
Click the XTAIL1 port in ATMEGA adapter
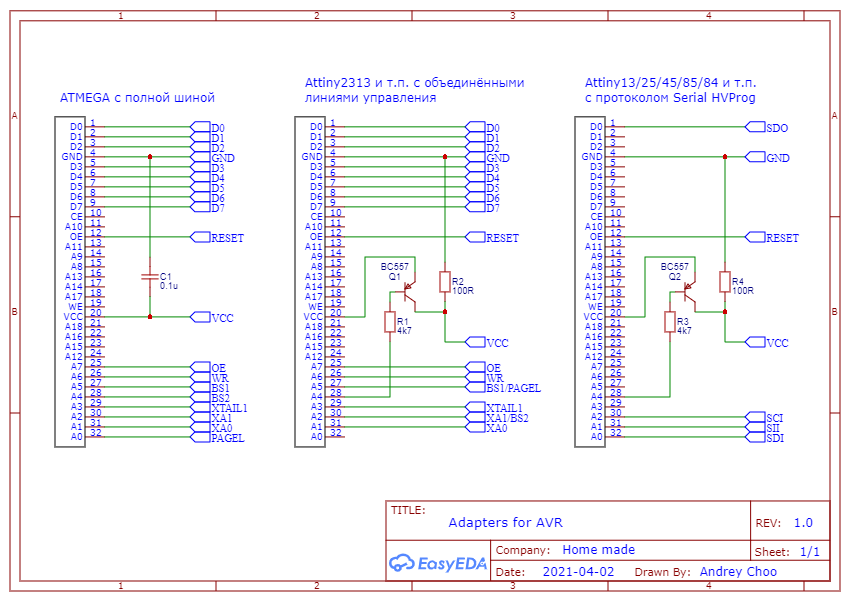point(220,408)
